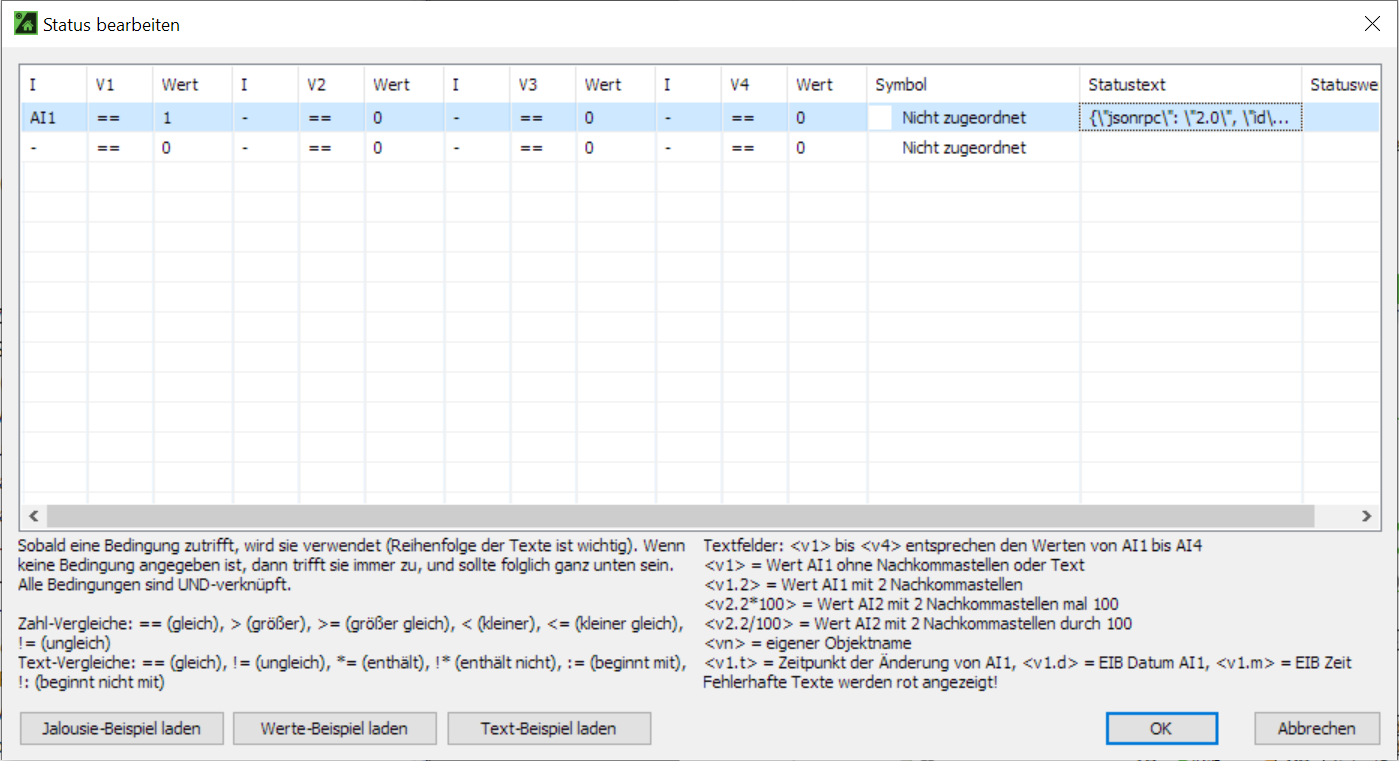Click the V4 '==' operator in the AI1 row
This screenshot has height=761, width=1399.
(755, 118)
